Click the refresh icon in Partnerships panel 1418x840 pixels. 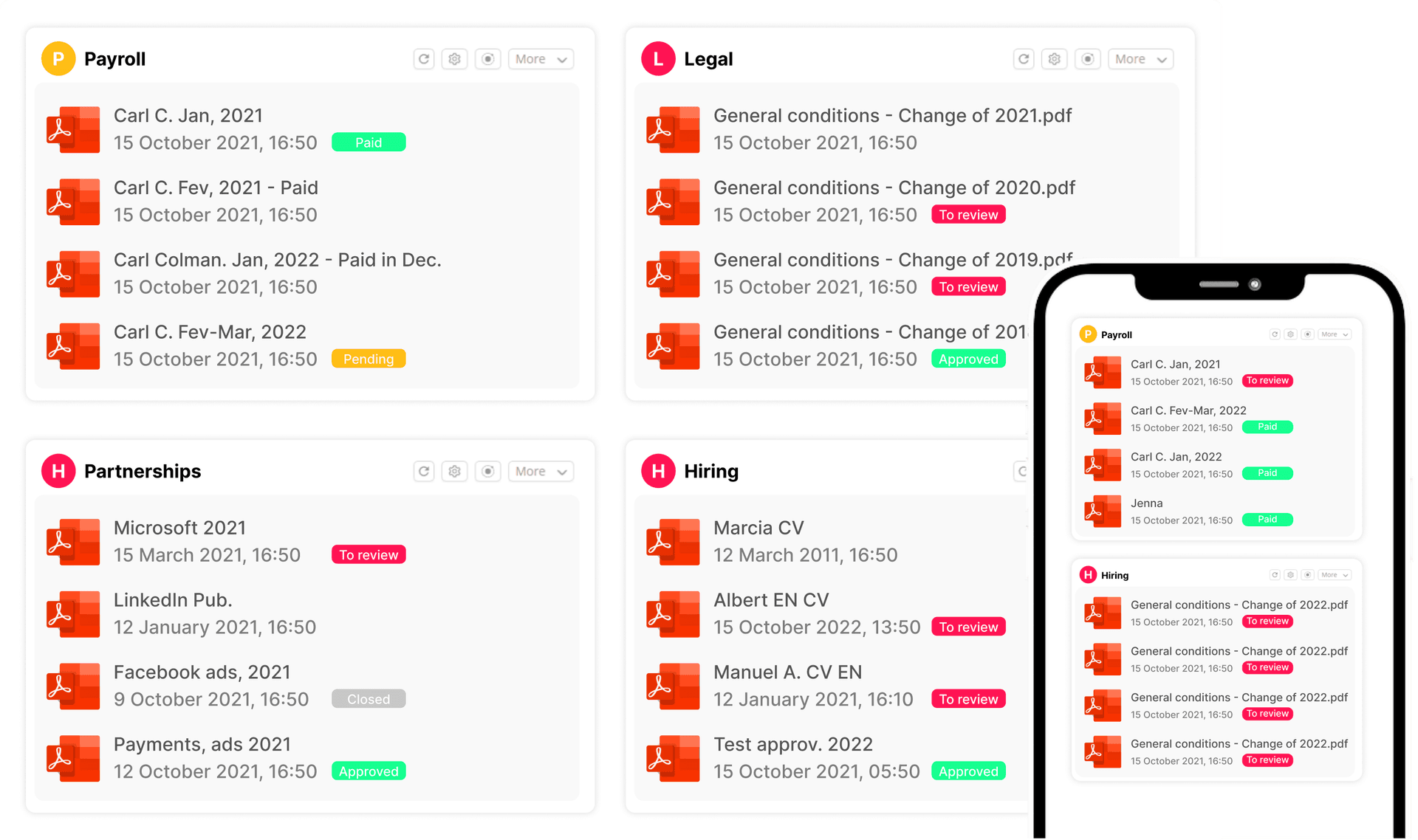point(424,471)
